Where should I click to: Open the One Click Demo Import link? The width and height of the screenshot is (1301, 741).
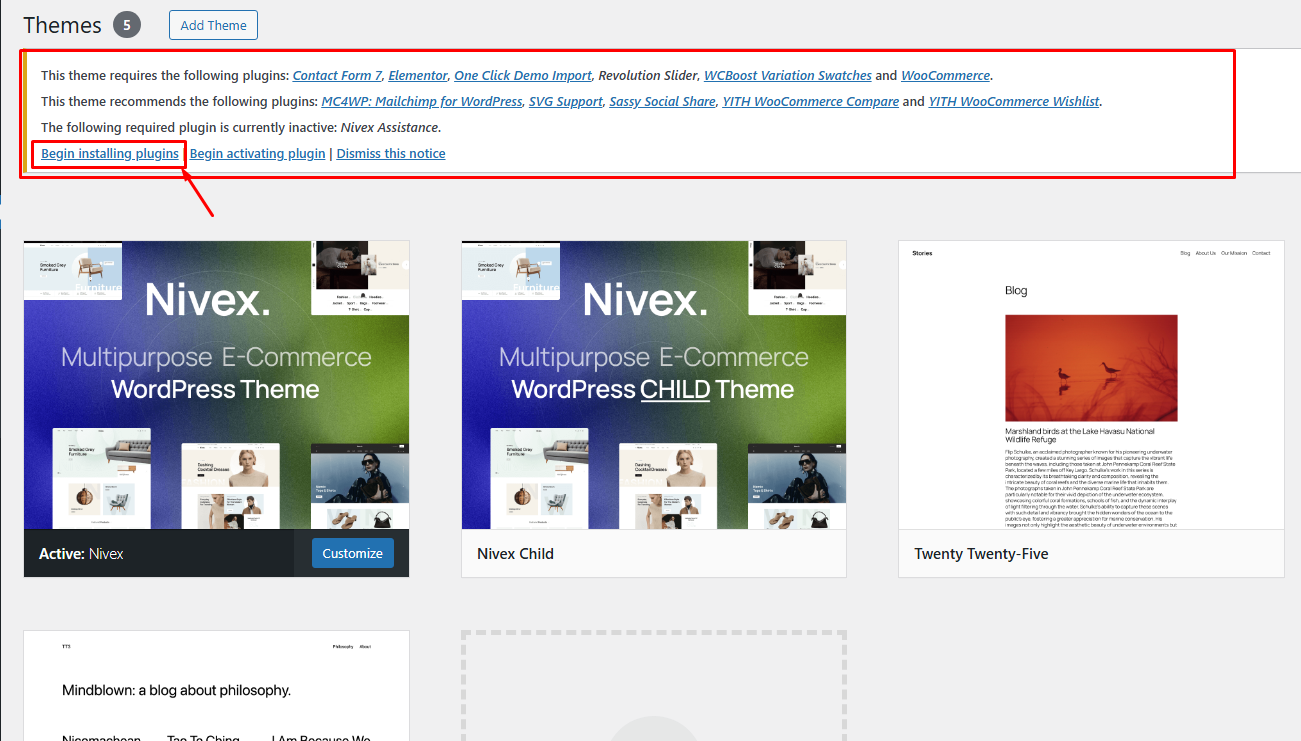523,75
